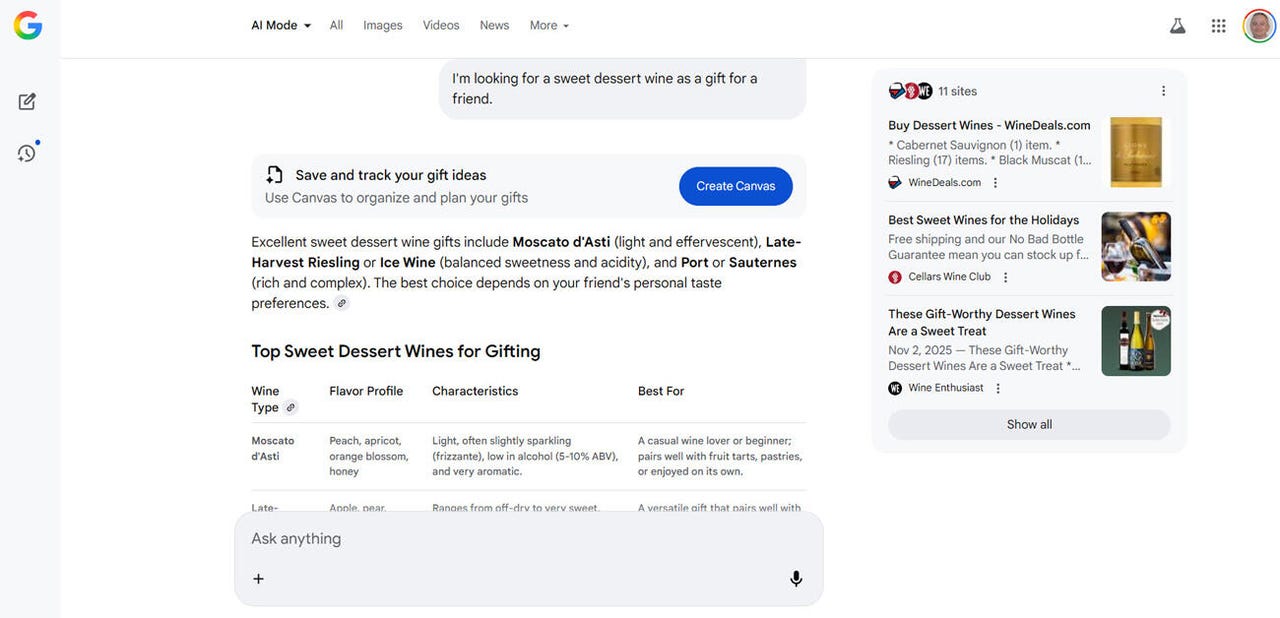The width and height of the screenshot is (1280, 618).
Task: Click the link icon after the summary paragraph
Action: pyautogui.click(x=342, y=303)
